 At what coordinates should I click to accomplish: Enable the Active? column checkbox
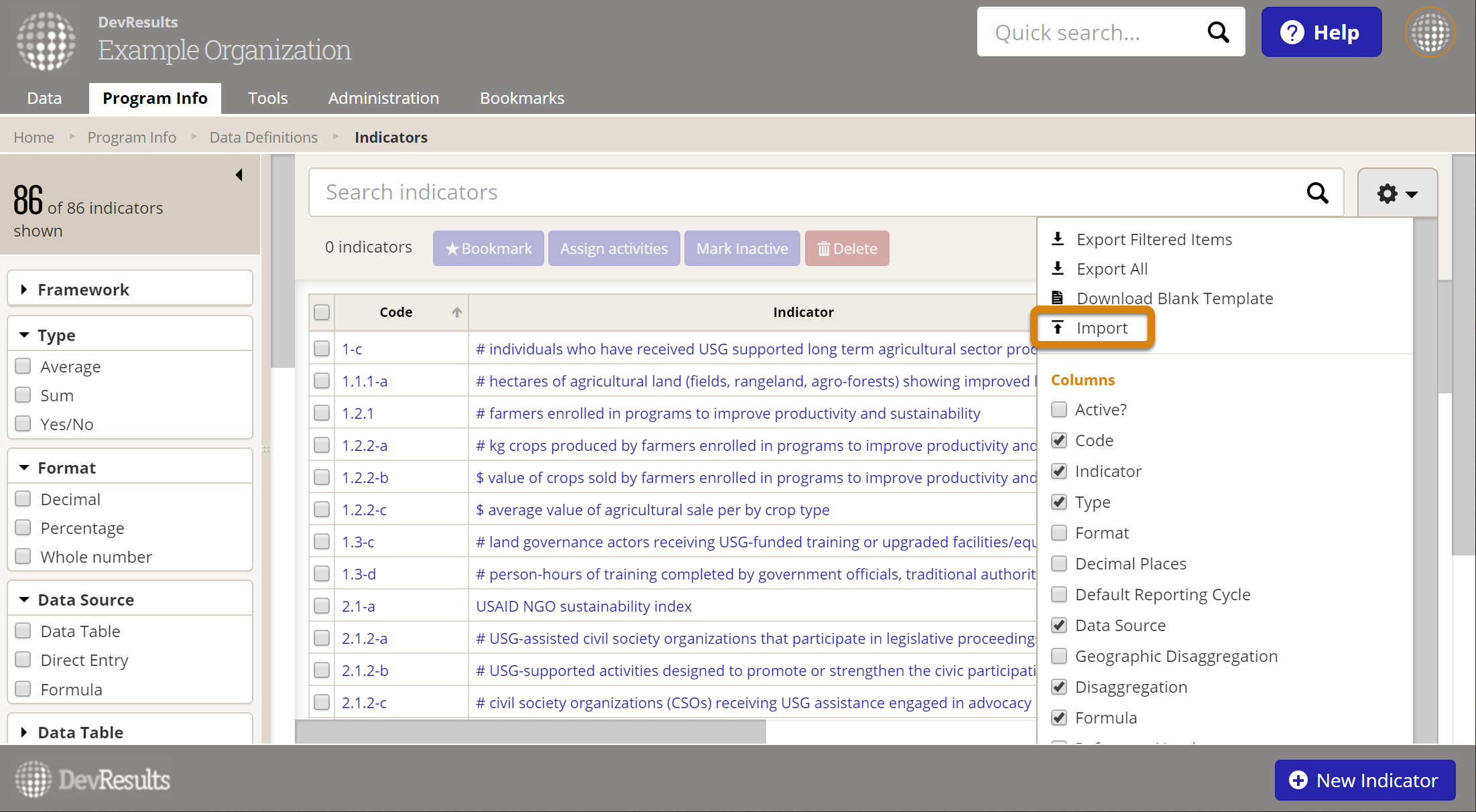pyautogui.click(x=1059, y=409)
